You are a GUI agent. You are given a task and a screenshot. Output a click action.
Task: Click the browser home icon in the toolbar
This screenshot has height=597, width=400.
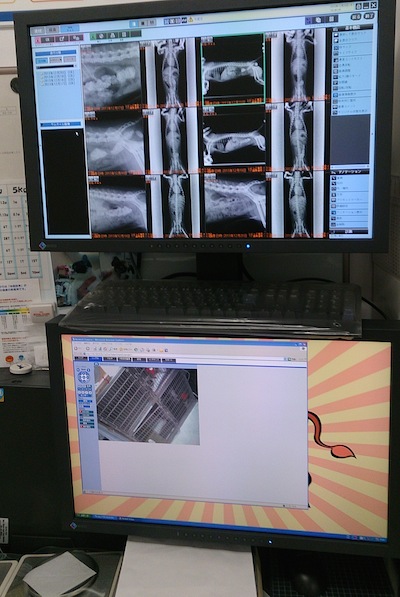pos(104,348)
